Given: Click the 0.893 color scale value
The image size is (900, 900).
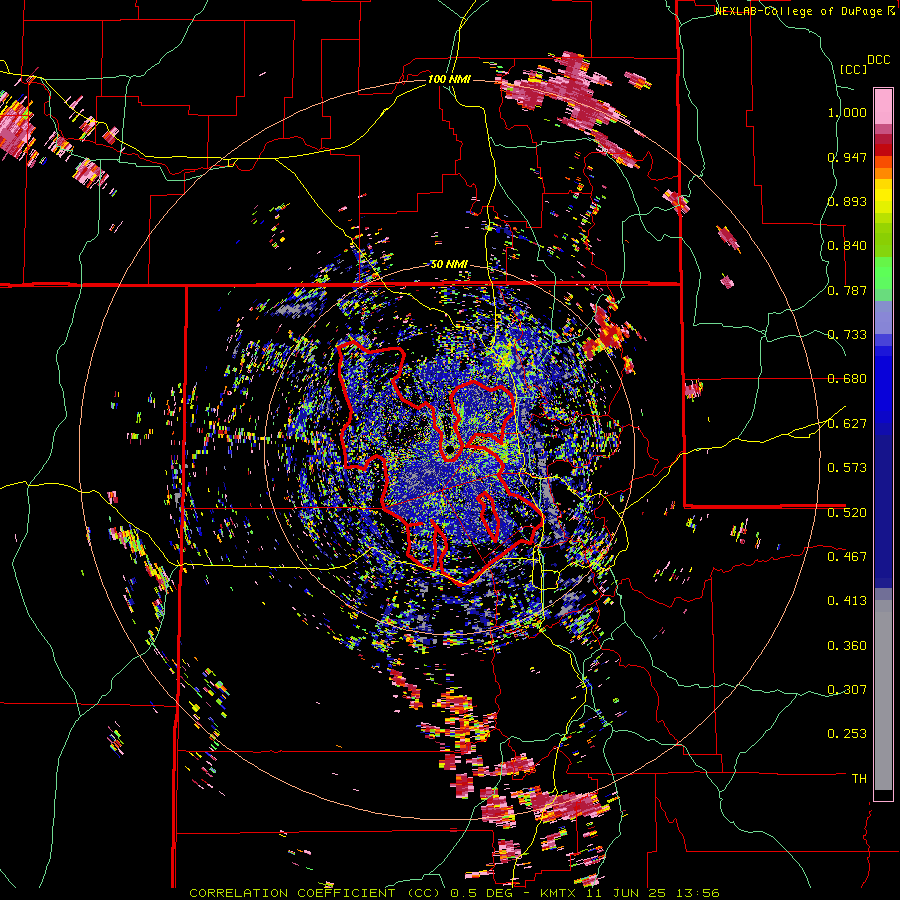Looking at the screenshot, I should [847, 201].
